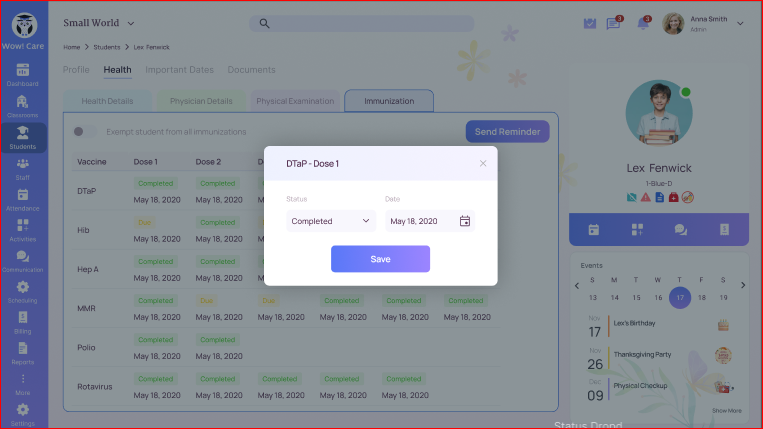Close the DTaP - Dose 1 dialog
This screenshot has width=763, height=429.
(483, 163)
